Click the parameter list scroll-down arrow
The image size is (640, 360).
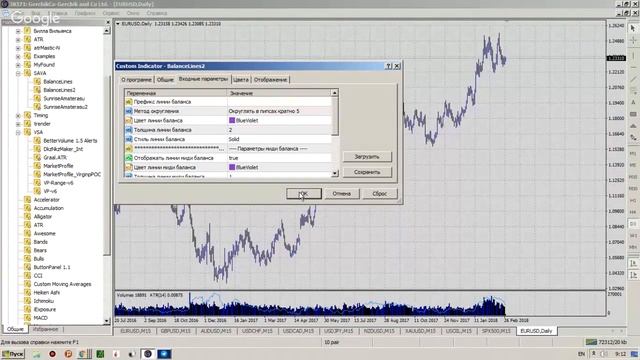pos(335,173)
